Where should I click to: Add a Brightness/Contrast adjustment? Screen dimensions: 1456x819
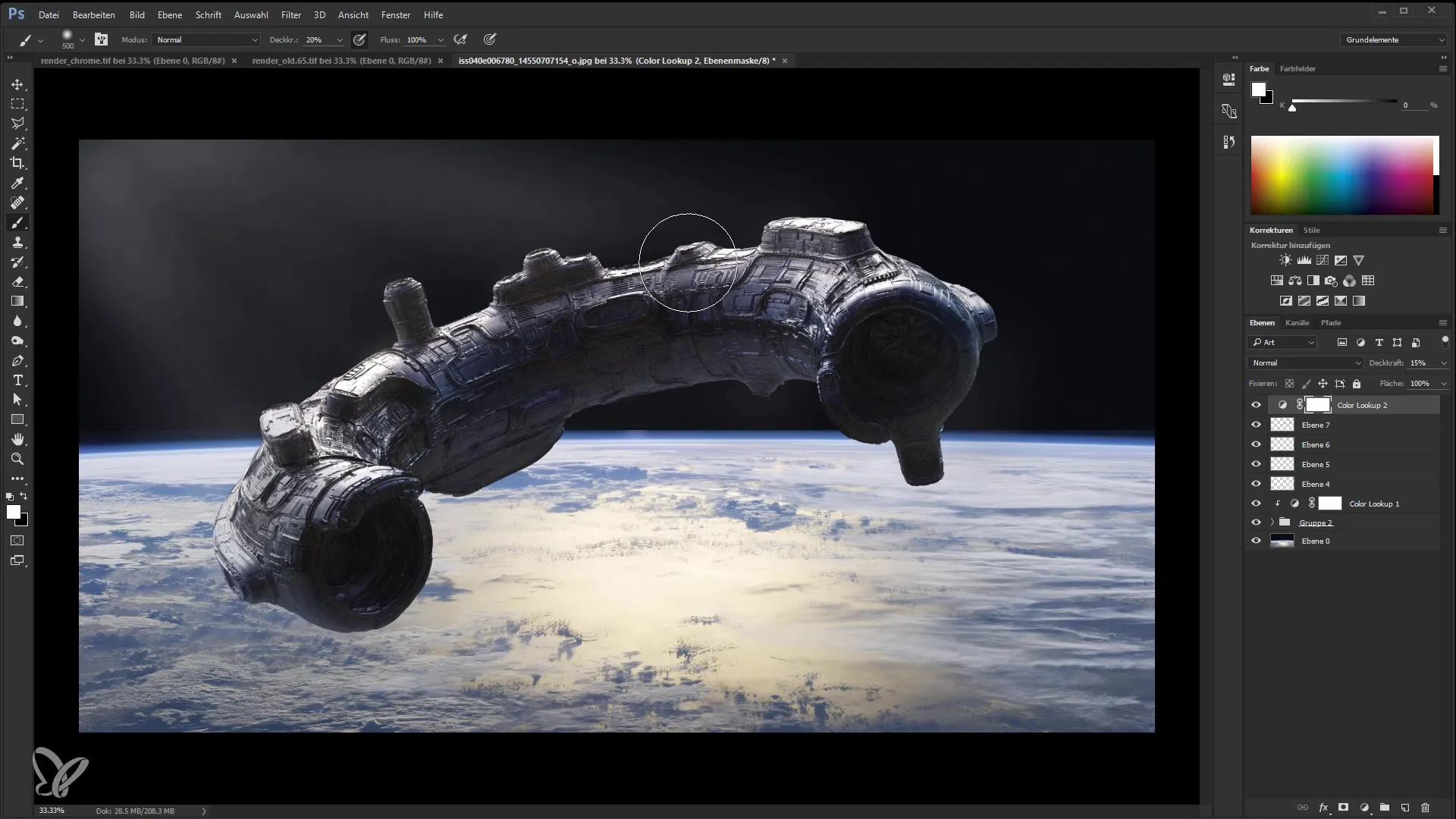click(1285, 260)
